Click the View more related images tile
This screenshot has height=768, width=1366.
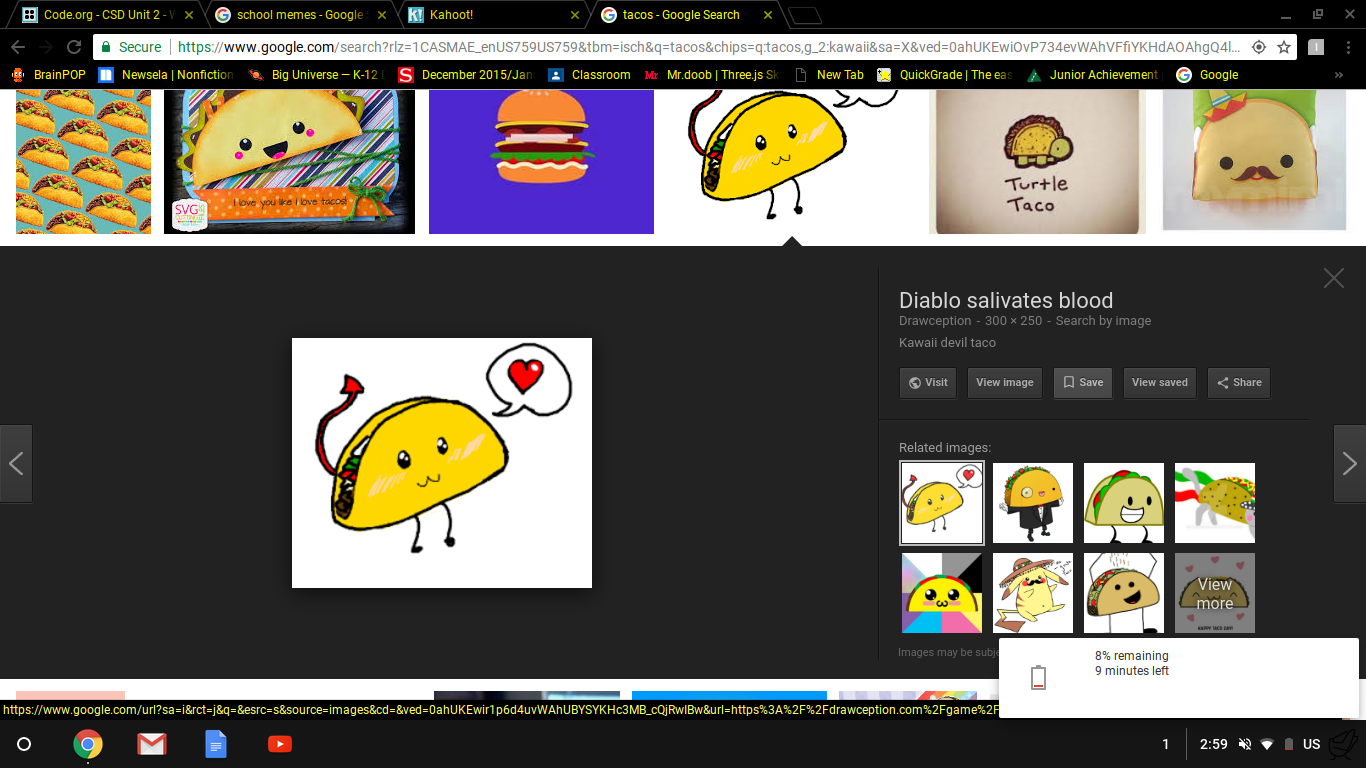[1215, 593]
